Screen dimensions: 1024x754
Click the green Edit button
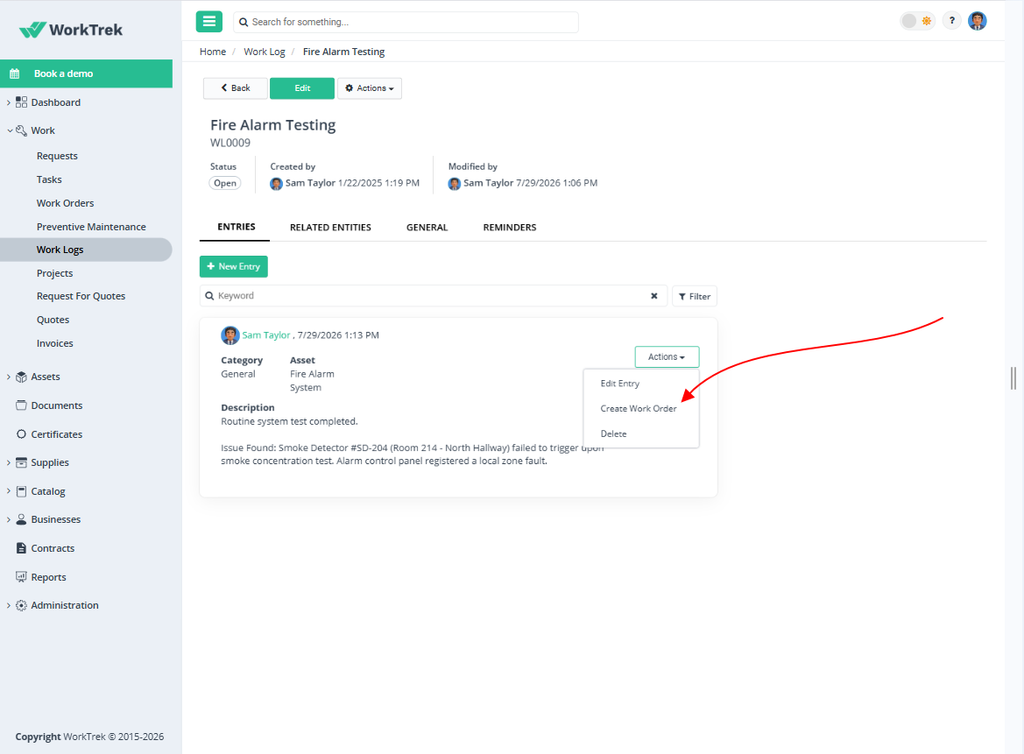coord(302,88)
